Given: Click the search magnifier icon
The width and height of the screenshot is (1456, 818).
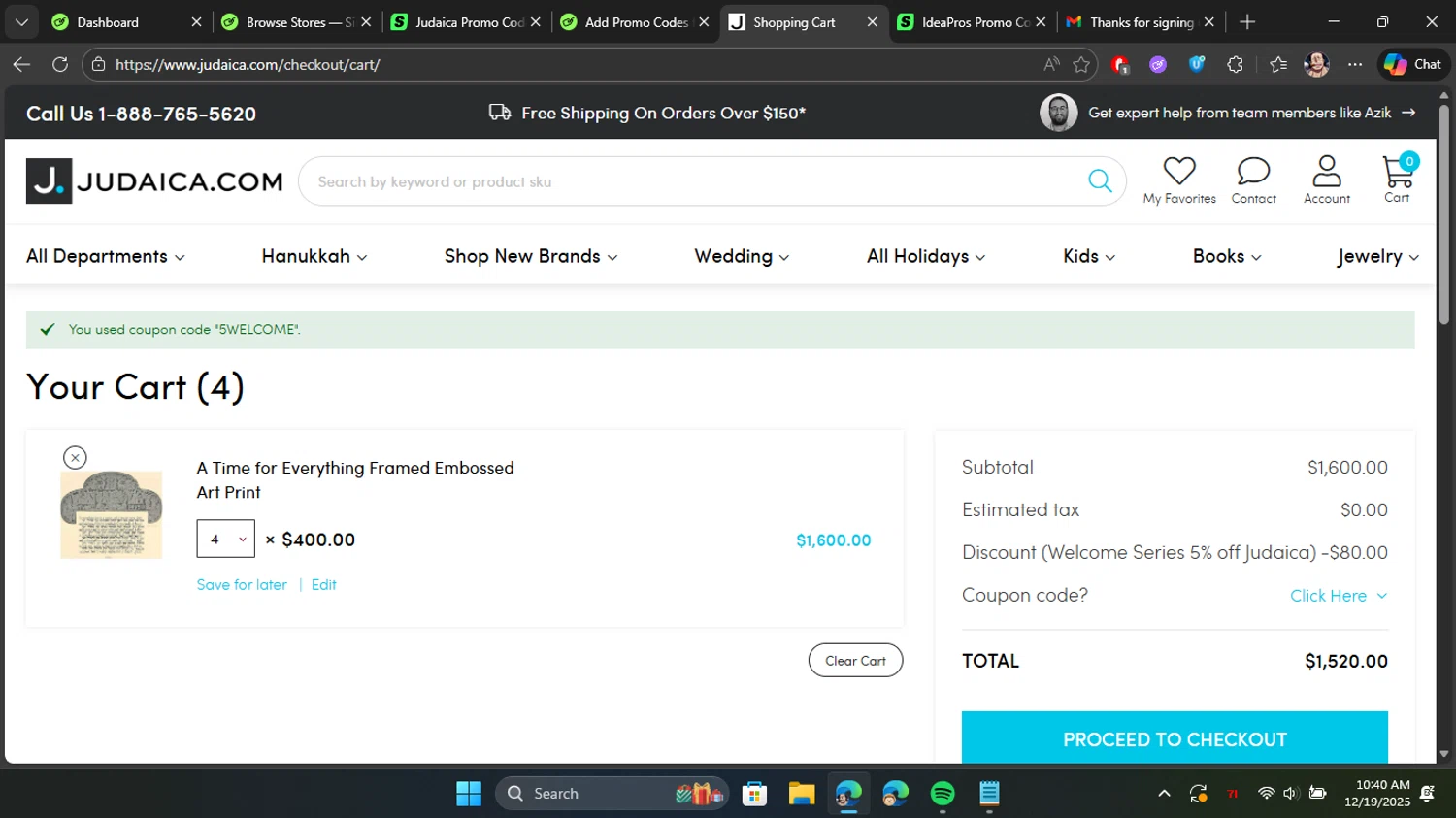Looking at the screenshot, I should pyautogui.click(x=1100, y=180).
